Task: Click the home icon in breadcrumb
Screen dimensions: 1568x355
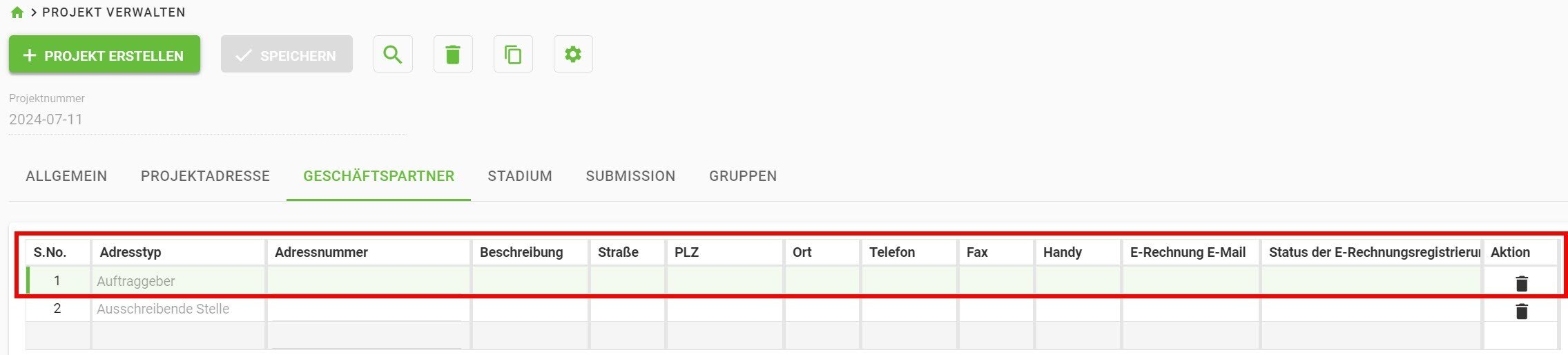Action: coord(17,12)
